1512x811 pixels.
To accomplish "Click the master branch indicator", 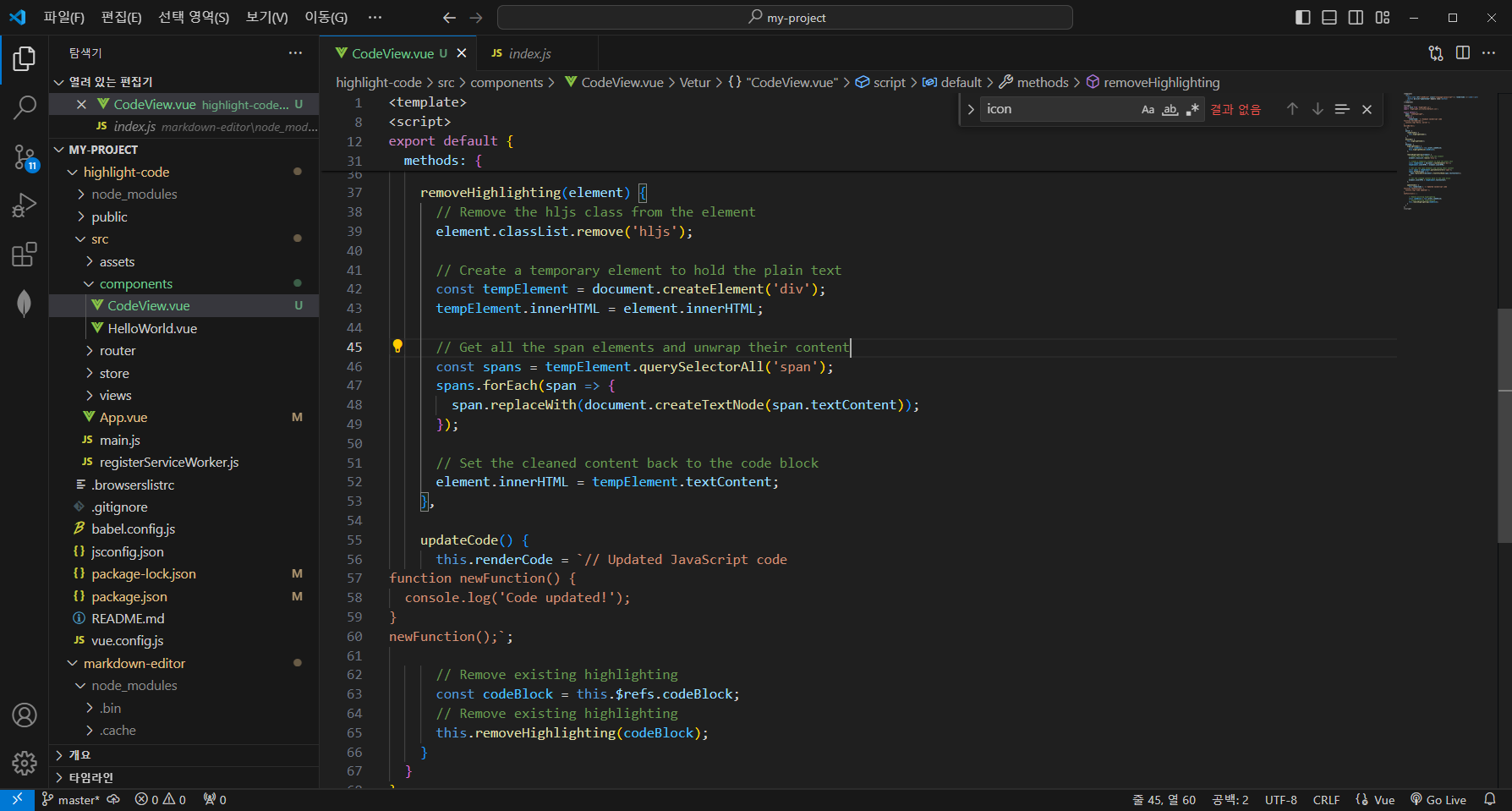I will coord(73,799).
